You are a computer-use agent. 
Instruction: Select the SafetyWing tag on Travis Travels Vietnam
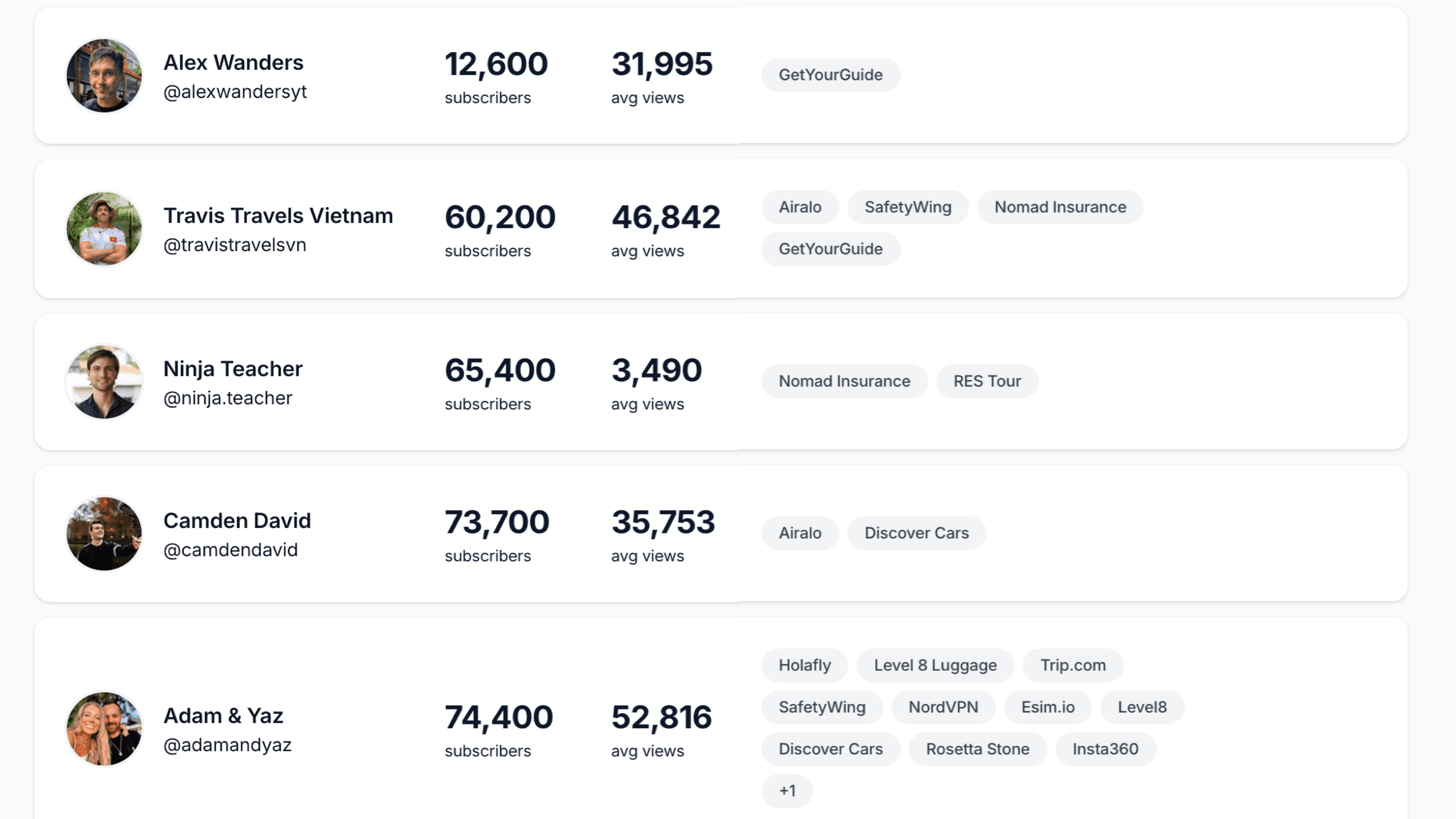907,207
